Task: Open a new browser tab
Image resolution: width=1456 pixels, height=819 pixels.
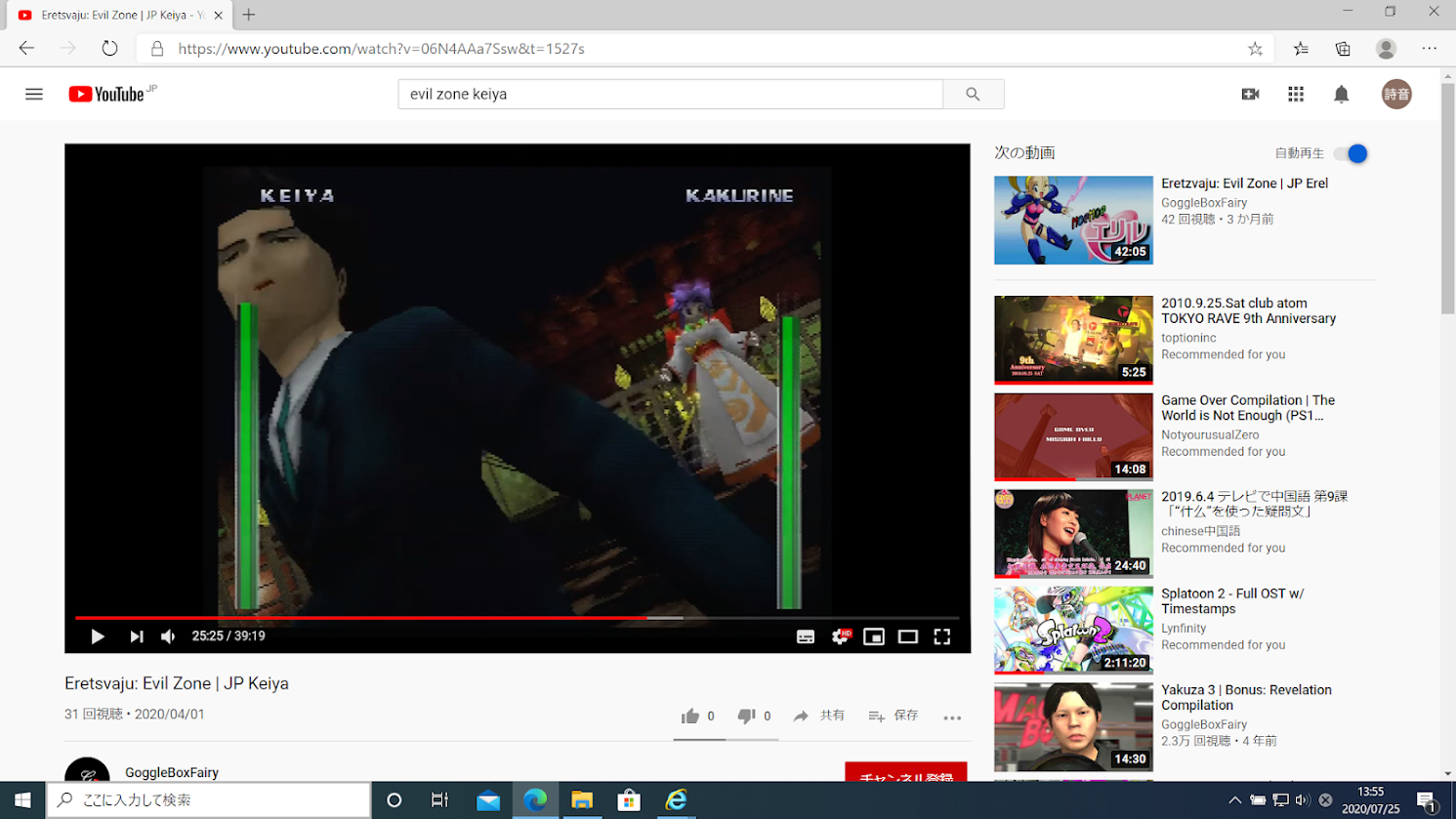Action: (x=249, y=15)
